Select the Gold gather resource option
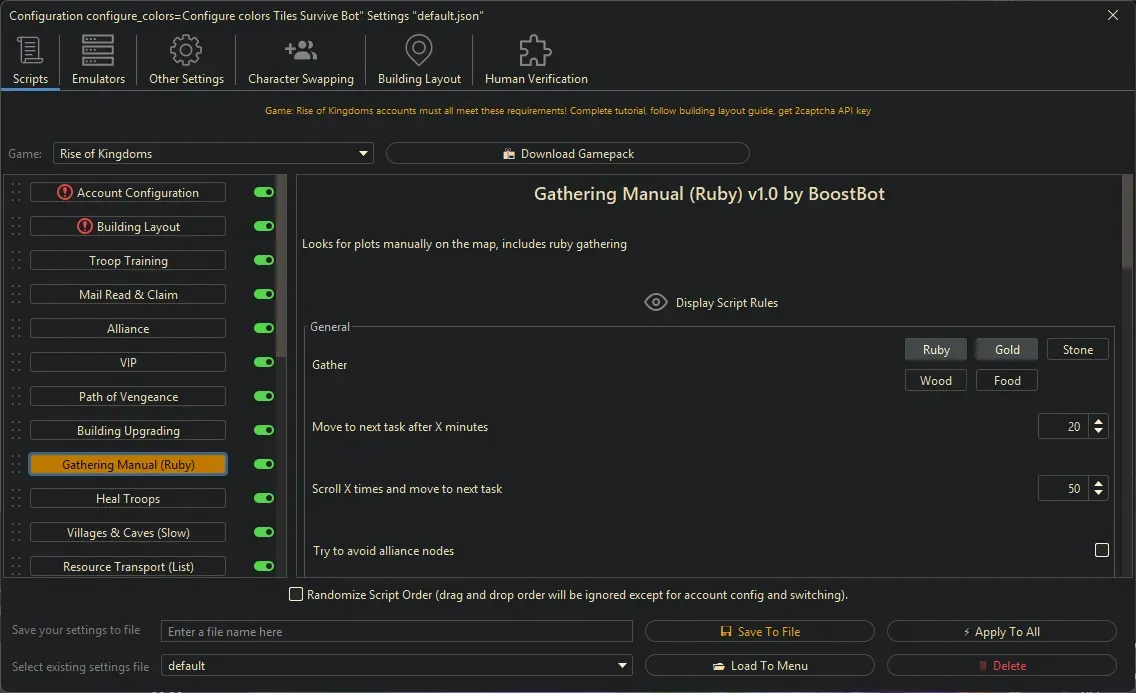Viewport: 1136px width, 693px height. pos(1006,349)
